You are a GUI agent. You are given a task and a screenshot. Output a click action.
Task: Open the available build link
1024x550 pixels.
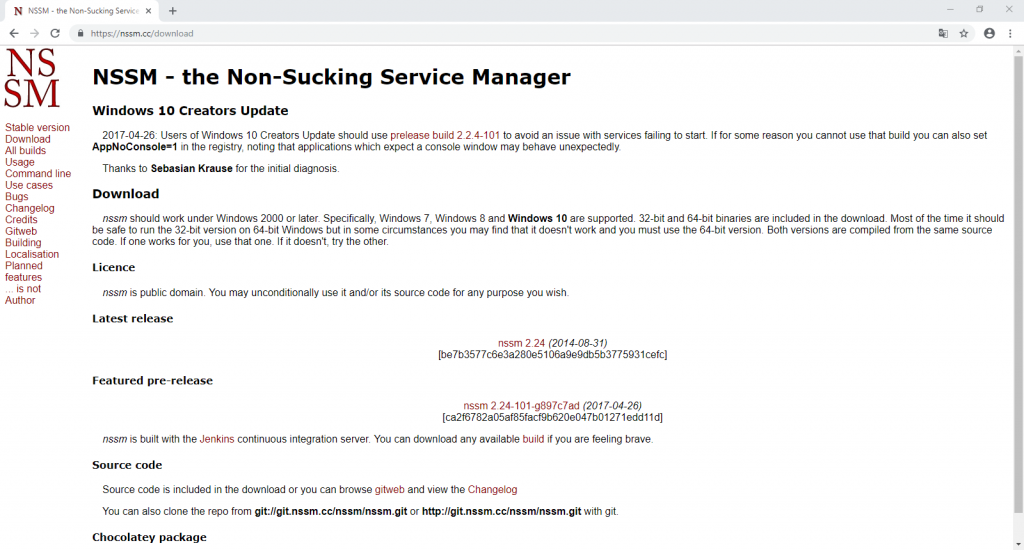[533, 439]
